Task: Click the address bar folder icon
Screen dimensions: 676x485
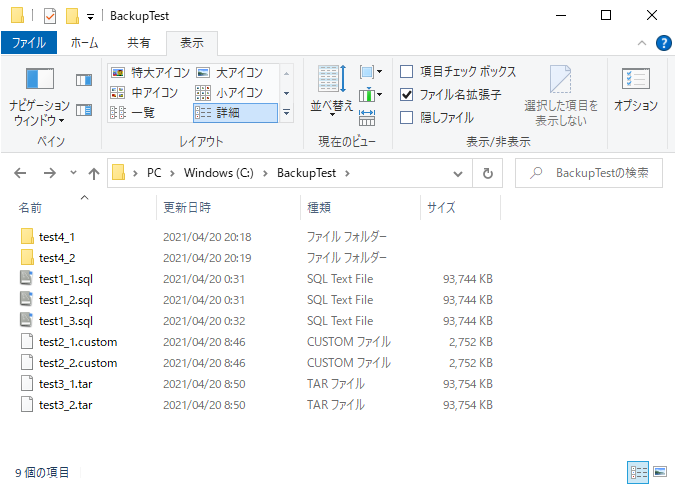Action: pos(118,173)
